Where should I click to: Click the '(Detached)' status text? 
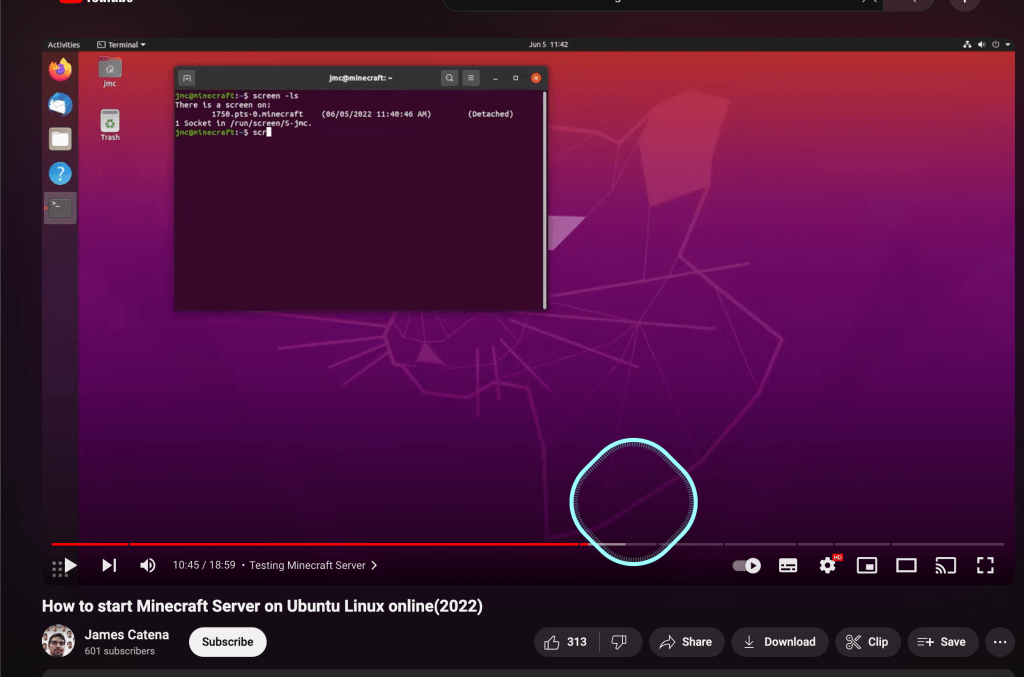(490, 114)
